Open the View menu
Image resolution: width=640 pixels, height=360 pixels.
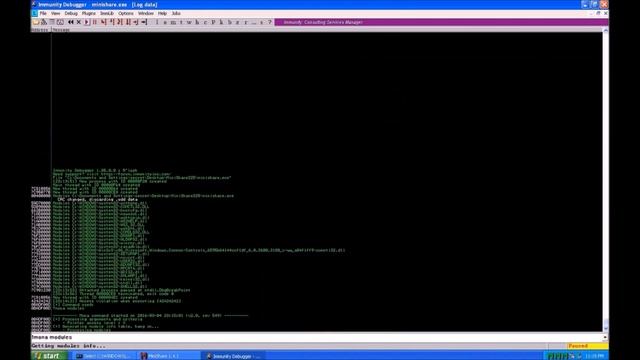(x=56, y=13)
